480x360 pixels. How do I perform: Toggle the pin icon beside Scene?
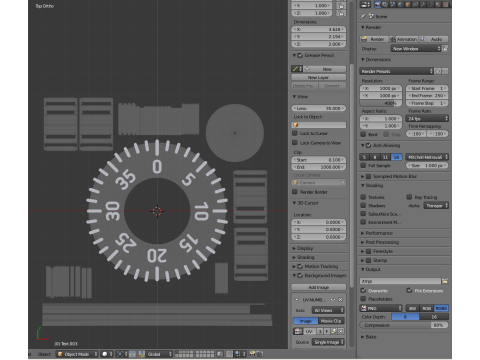[363, 16]
